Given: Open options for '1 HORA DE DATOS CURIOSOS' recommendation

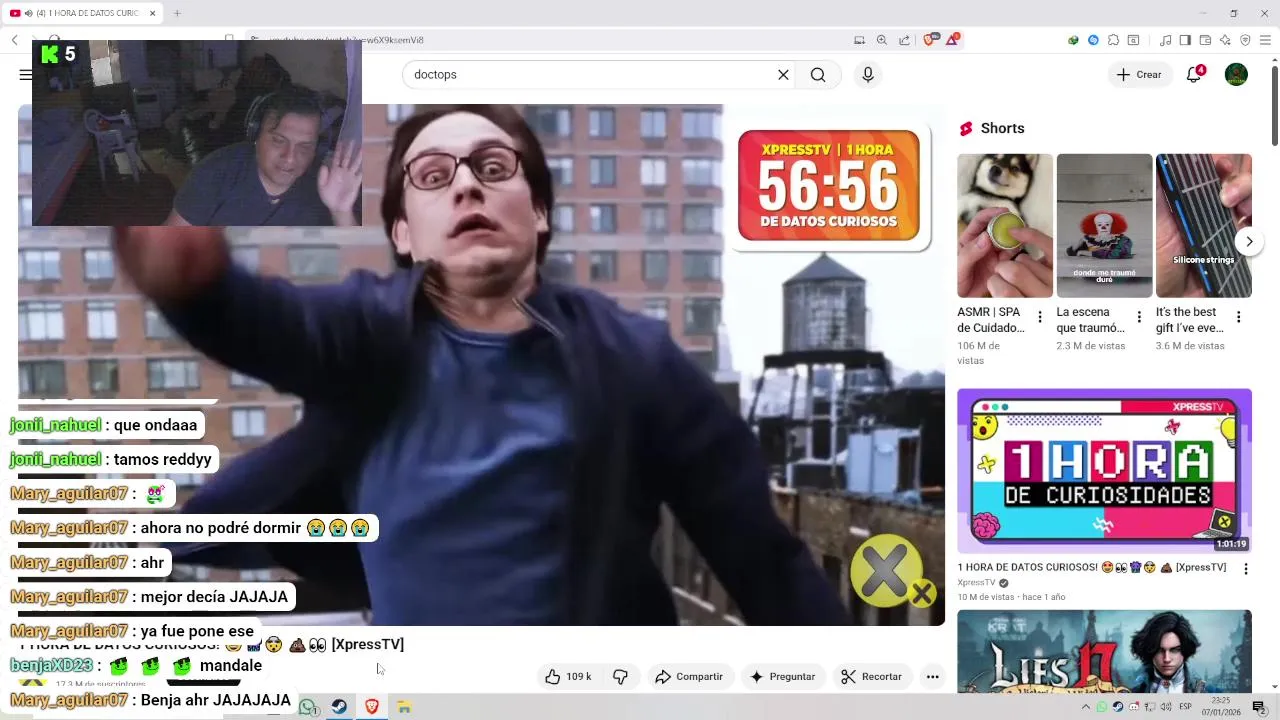Looking at the screenshot, I should pos(1245,569).
